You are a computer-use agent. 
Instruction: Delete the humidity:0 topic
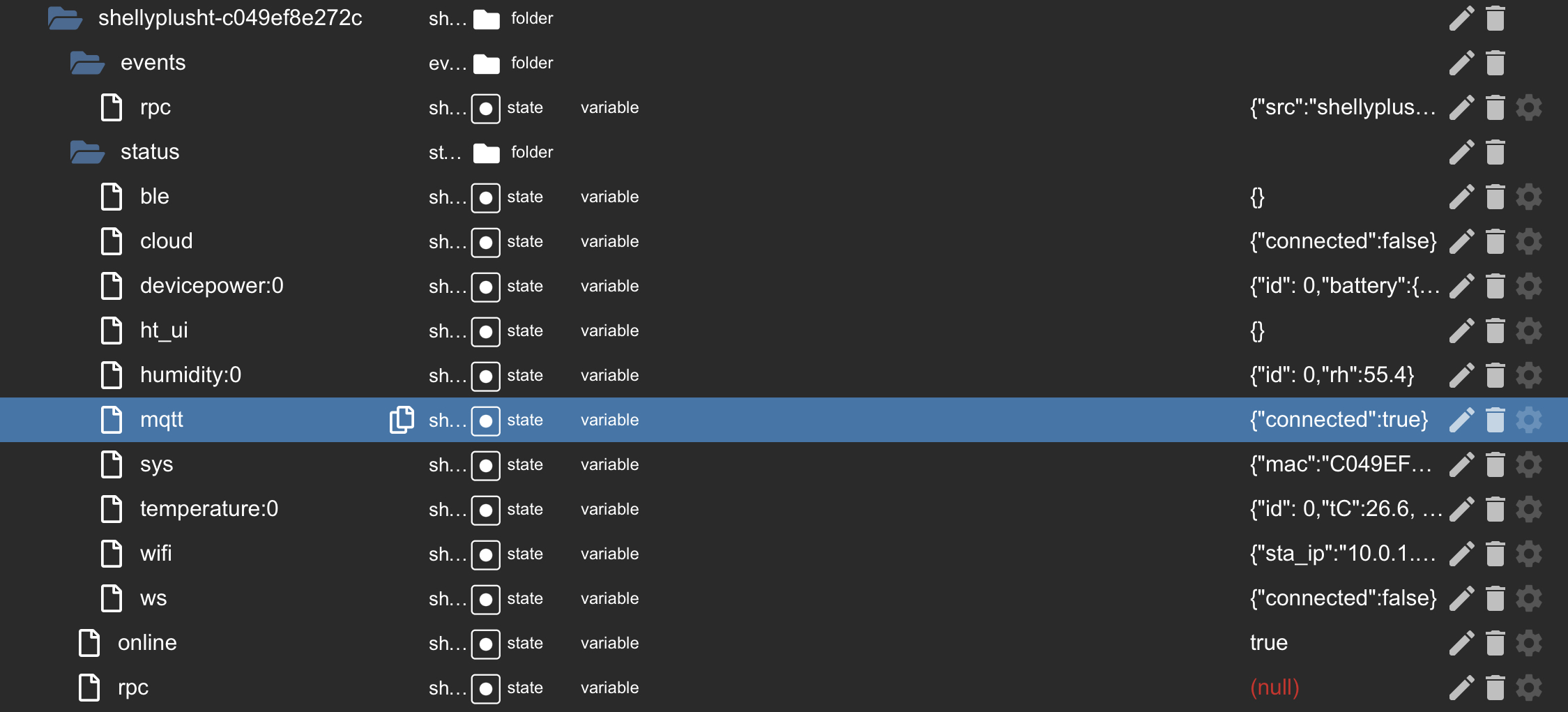[x=1496, y=374]
